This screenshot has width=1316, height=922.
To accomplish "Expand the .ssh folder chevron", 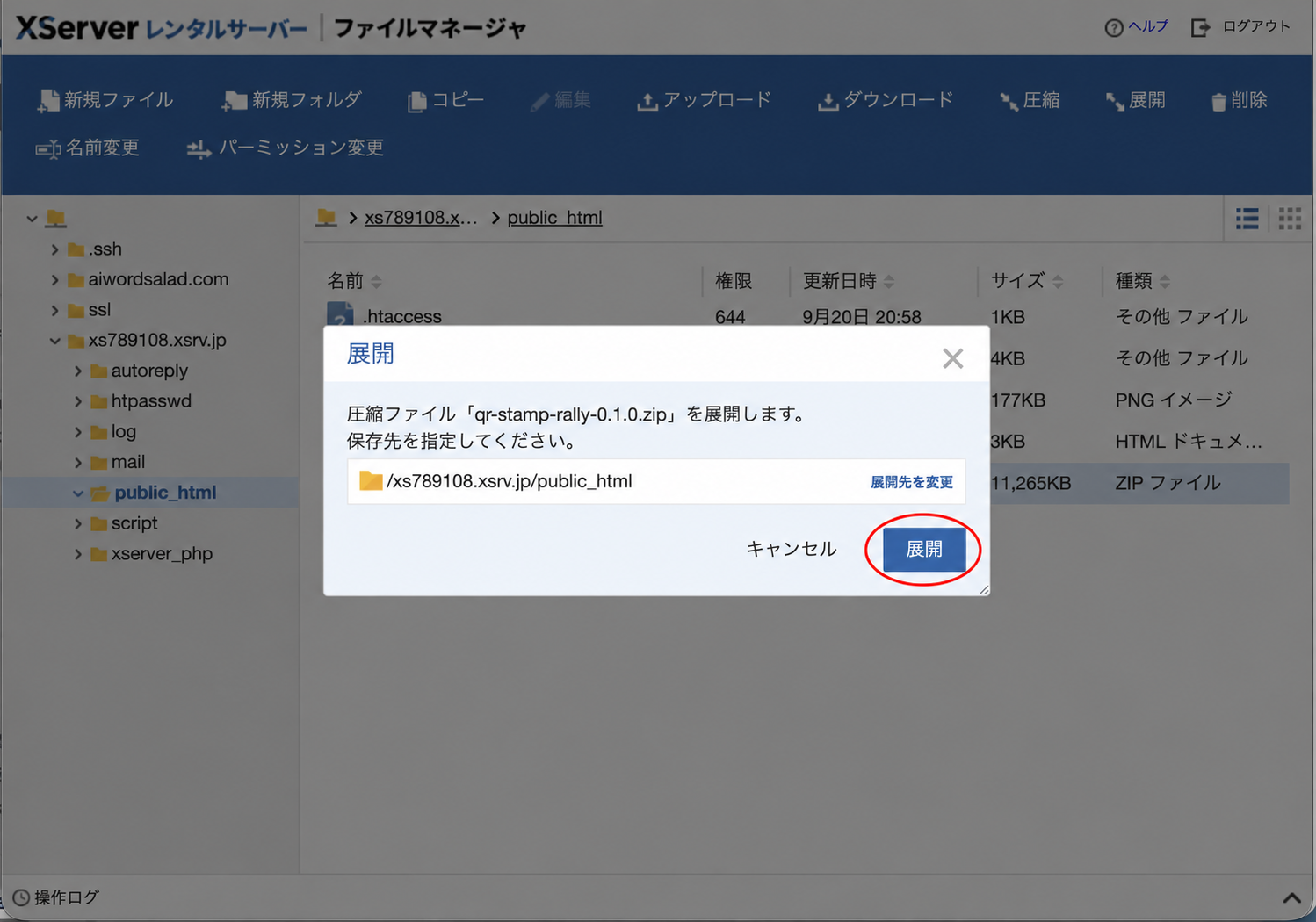I will (54, 249).
